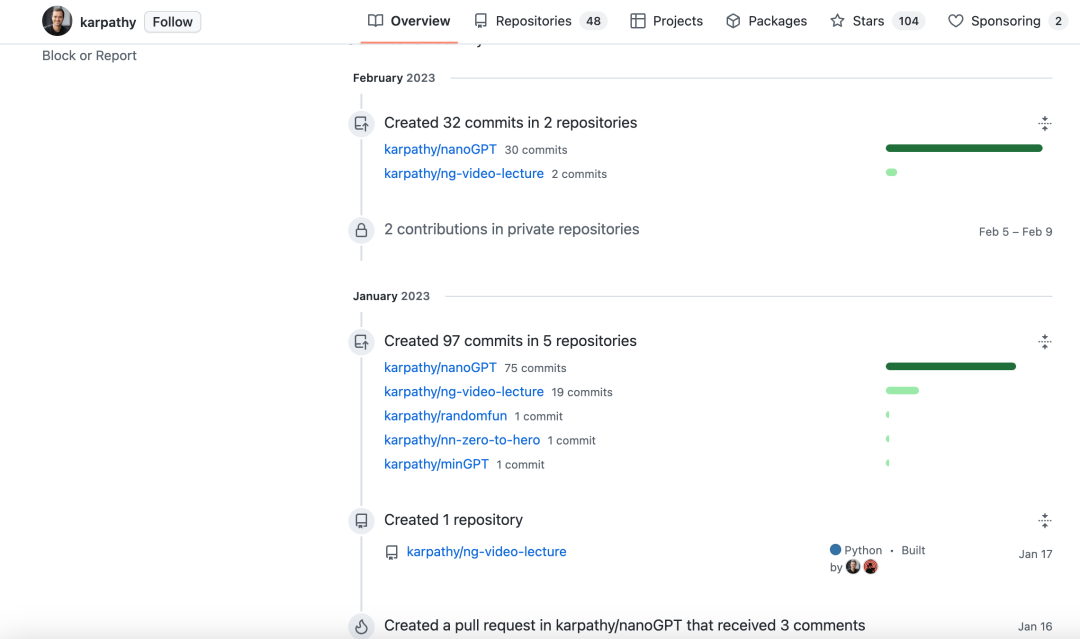
Task: Click the pull request flame icon
Action: tap(361, 627)
